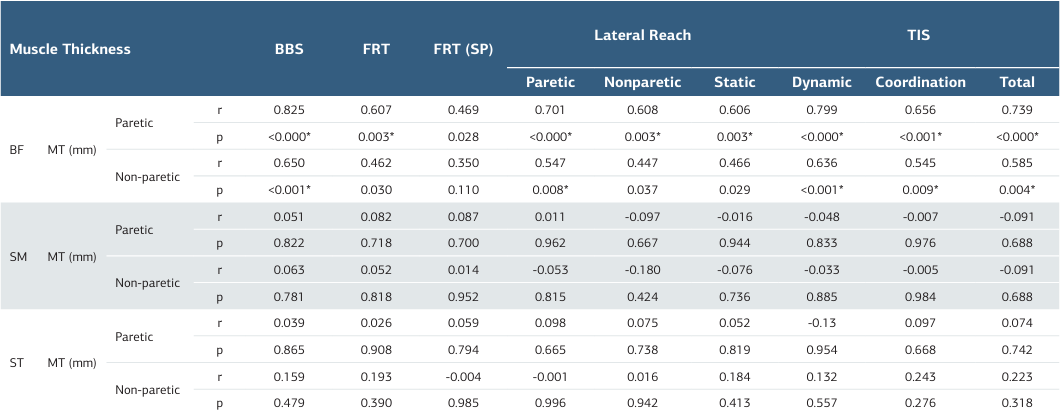Click the BBS column header
The width and height of the screenshot is (1061, 416).
coord(288,48)
